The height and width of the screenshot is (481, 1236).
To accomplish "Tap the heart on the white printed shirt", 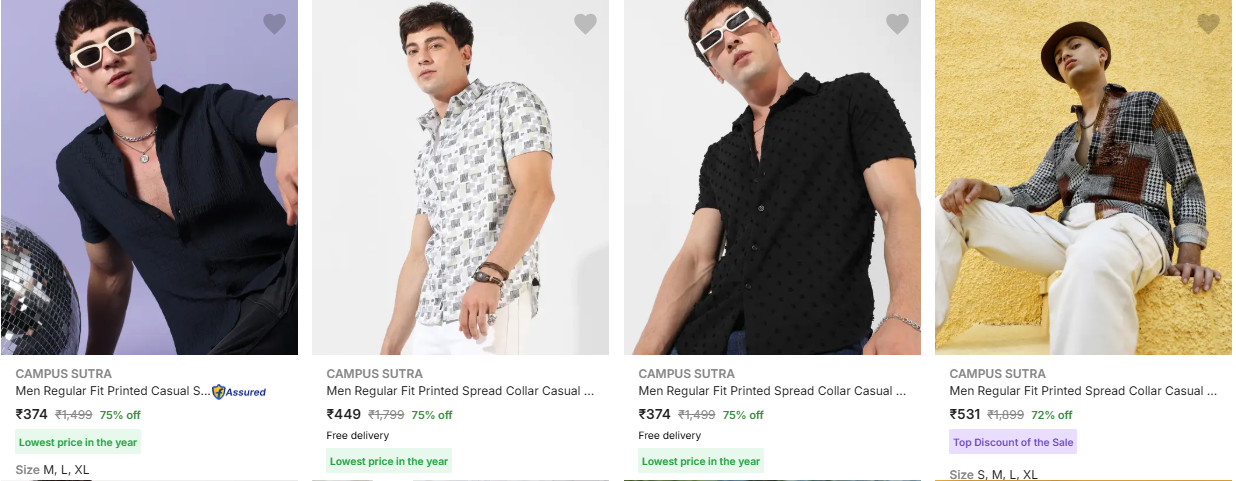I will 585,24.
